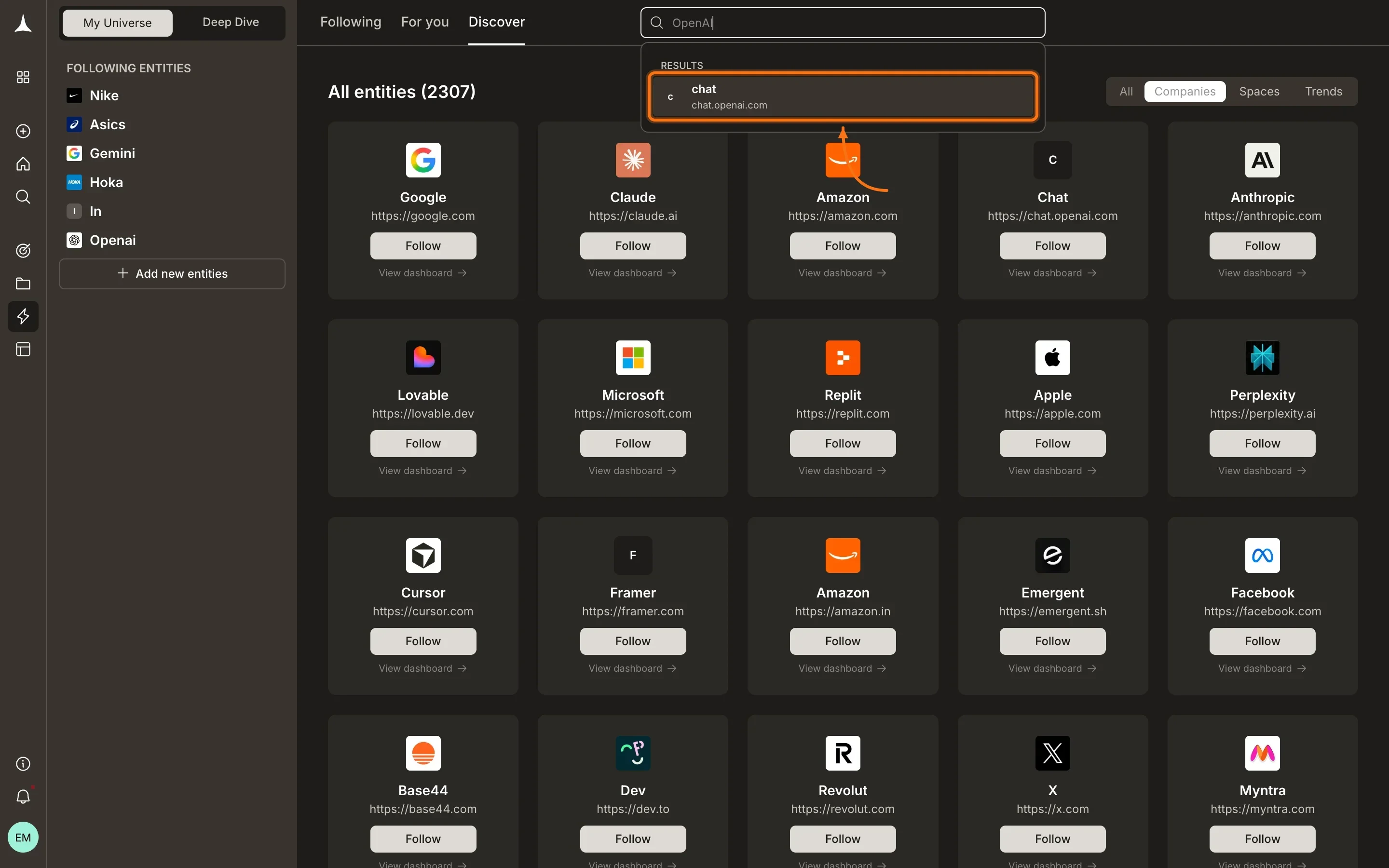Follow Amazon amazon.in entity
This screenshot has height=868, width=1389.
pyautogui.click(x=843, y=641)
